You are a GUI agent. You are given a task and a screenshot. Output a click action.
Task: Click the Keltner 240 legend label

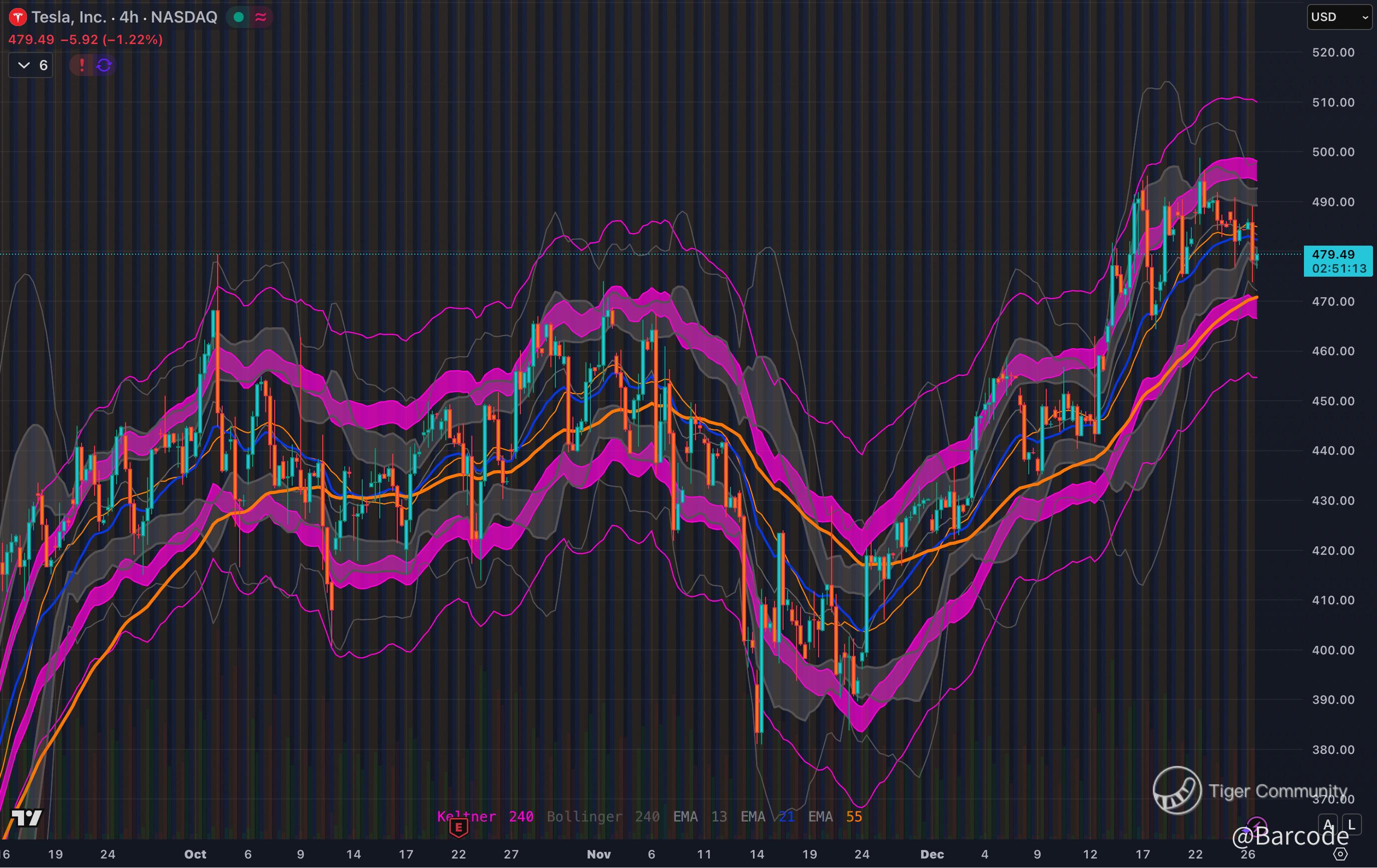[485, 816]
